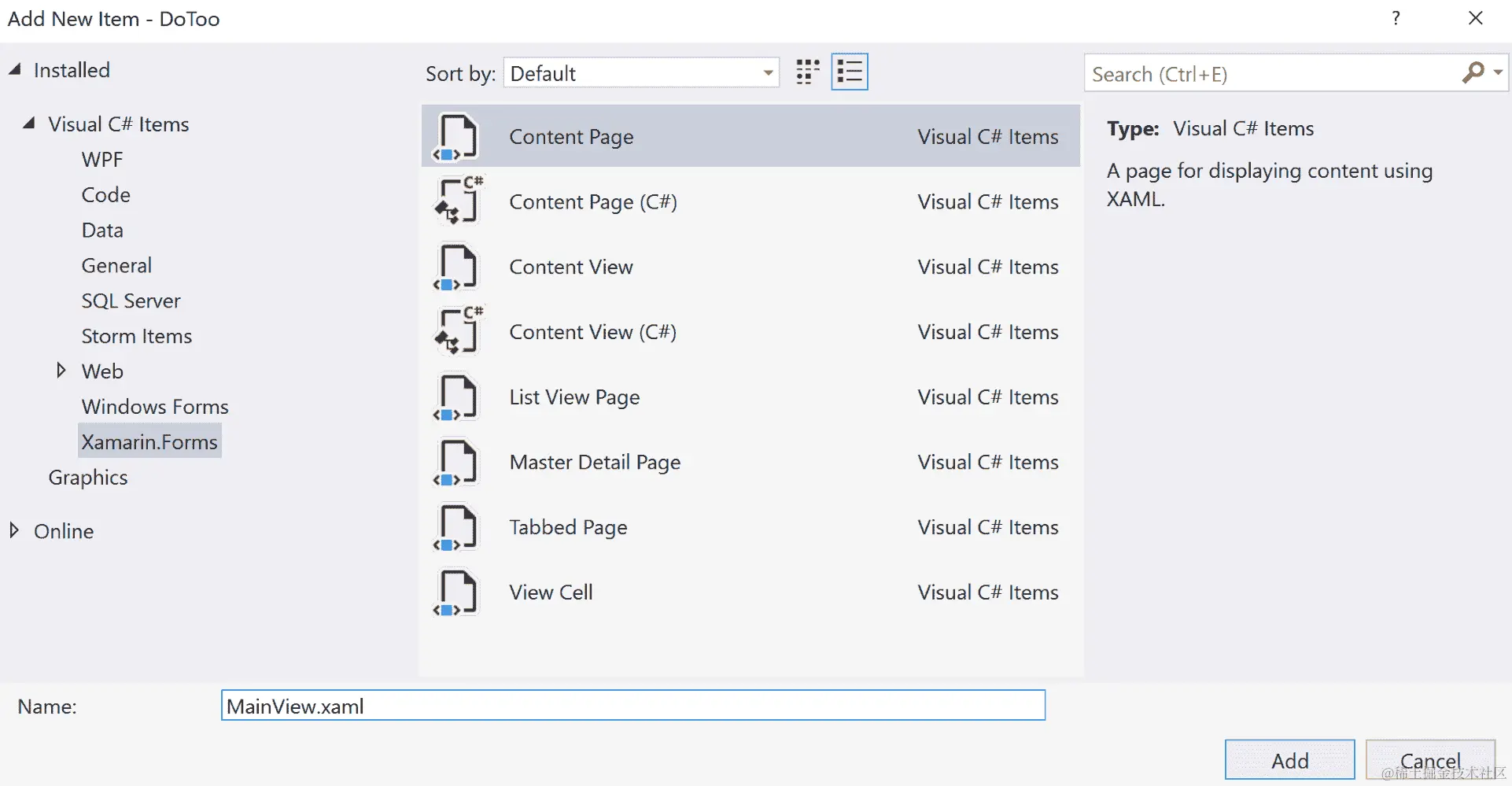Click the Content Page template icon

click(455, 137)
